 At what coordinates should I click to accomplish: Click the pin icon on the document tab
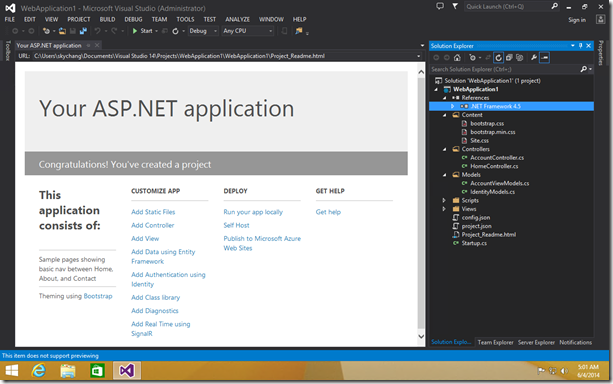89,45
